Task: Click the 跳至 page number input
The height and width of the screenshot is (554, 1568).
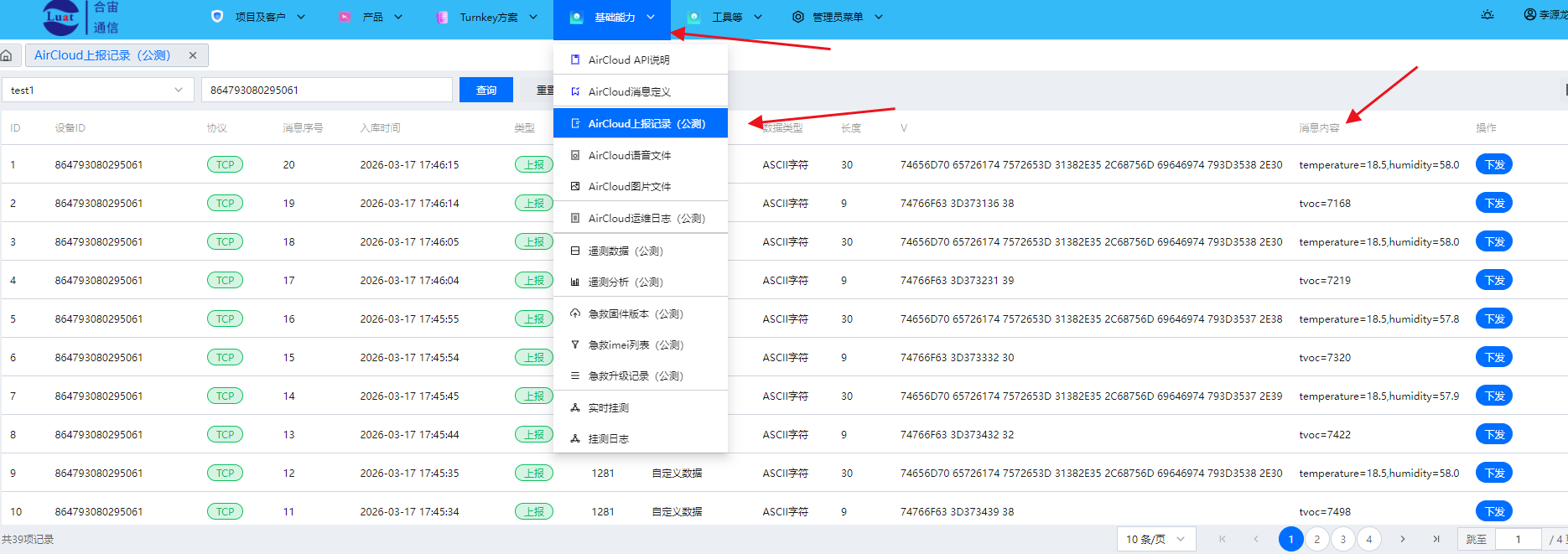Action: (x=1519, y=539)
